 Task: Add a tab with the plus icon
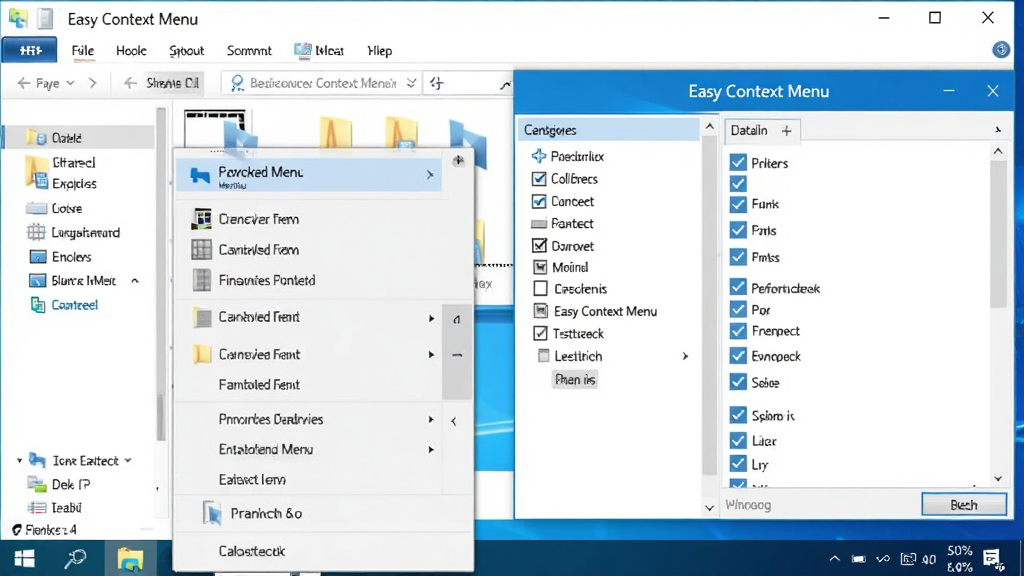[786, 131]
